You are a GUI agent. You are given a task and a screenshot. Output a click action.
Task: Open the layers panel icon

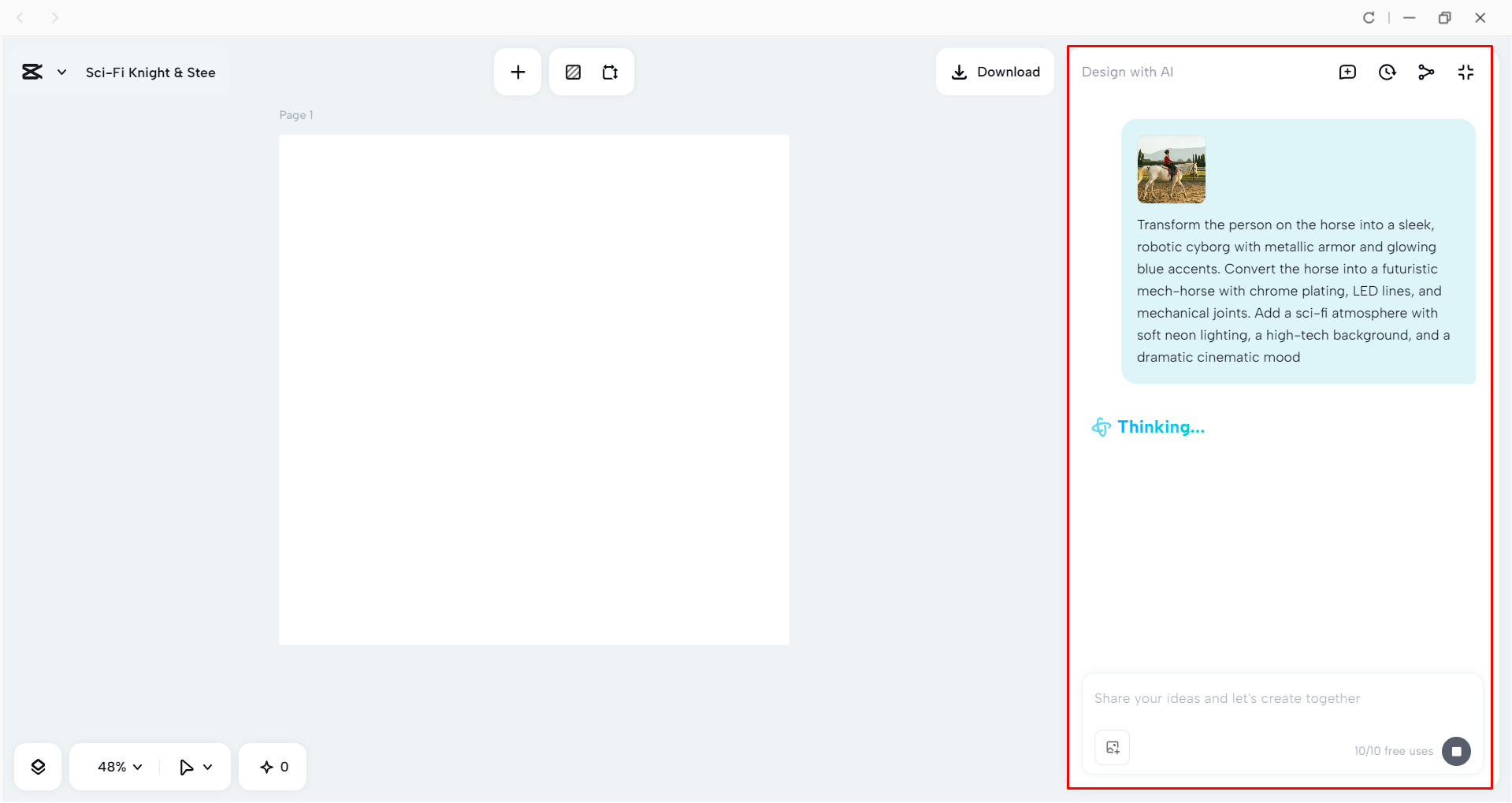(37, 766)
